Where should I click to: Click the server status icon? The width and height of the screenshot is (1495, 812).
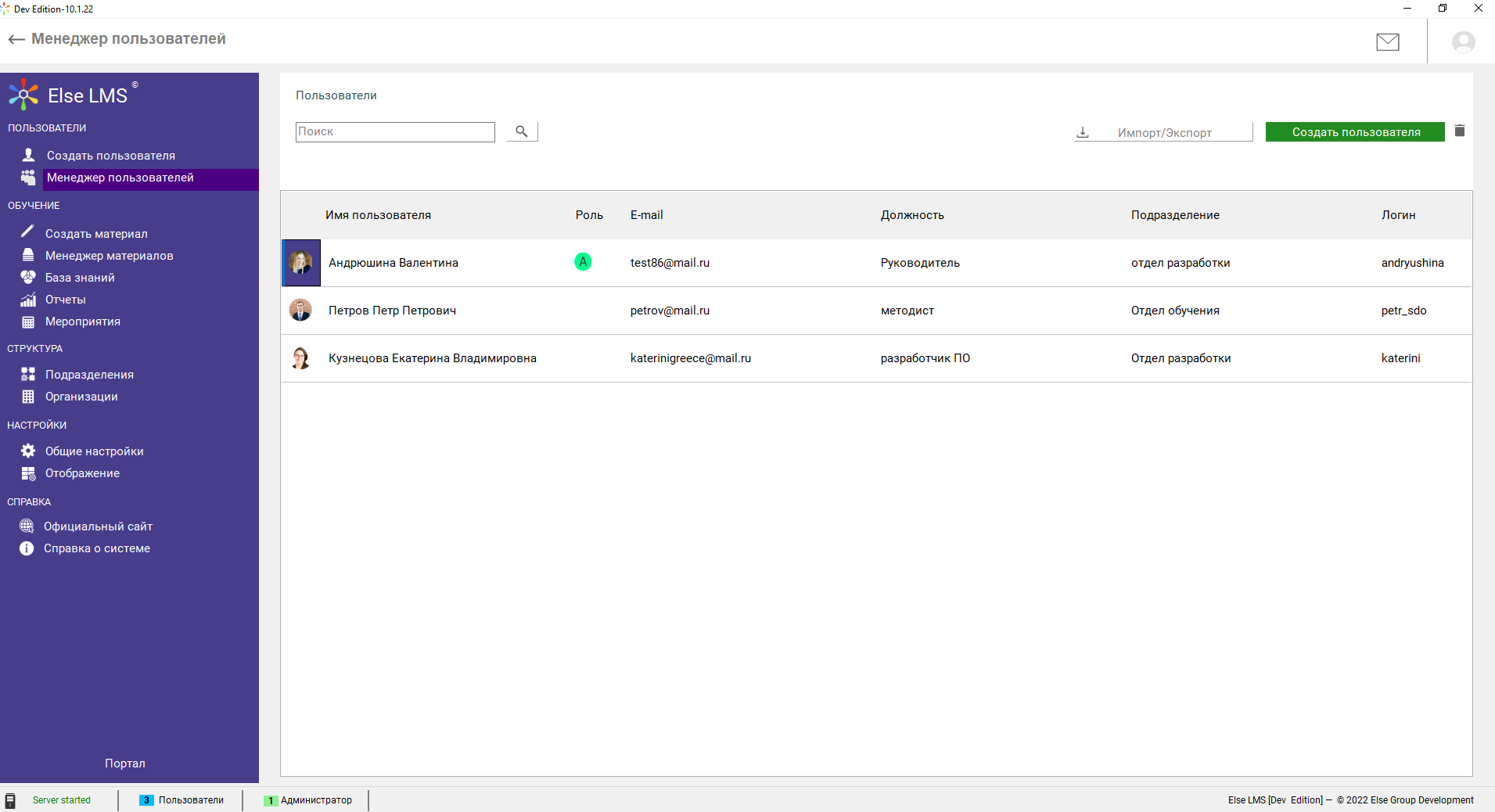[10, 800]
